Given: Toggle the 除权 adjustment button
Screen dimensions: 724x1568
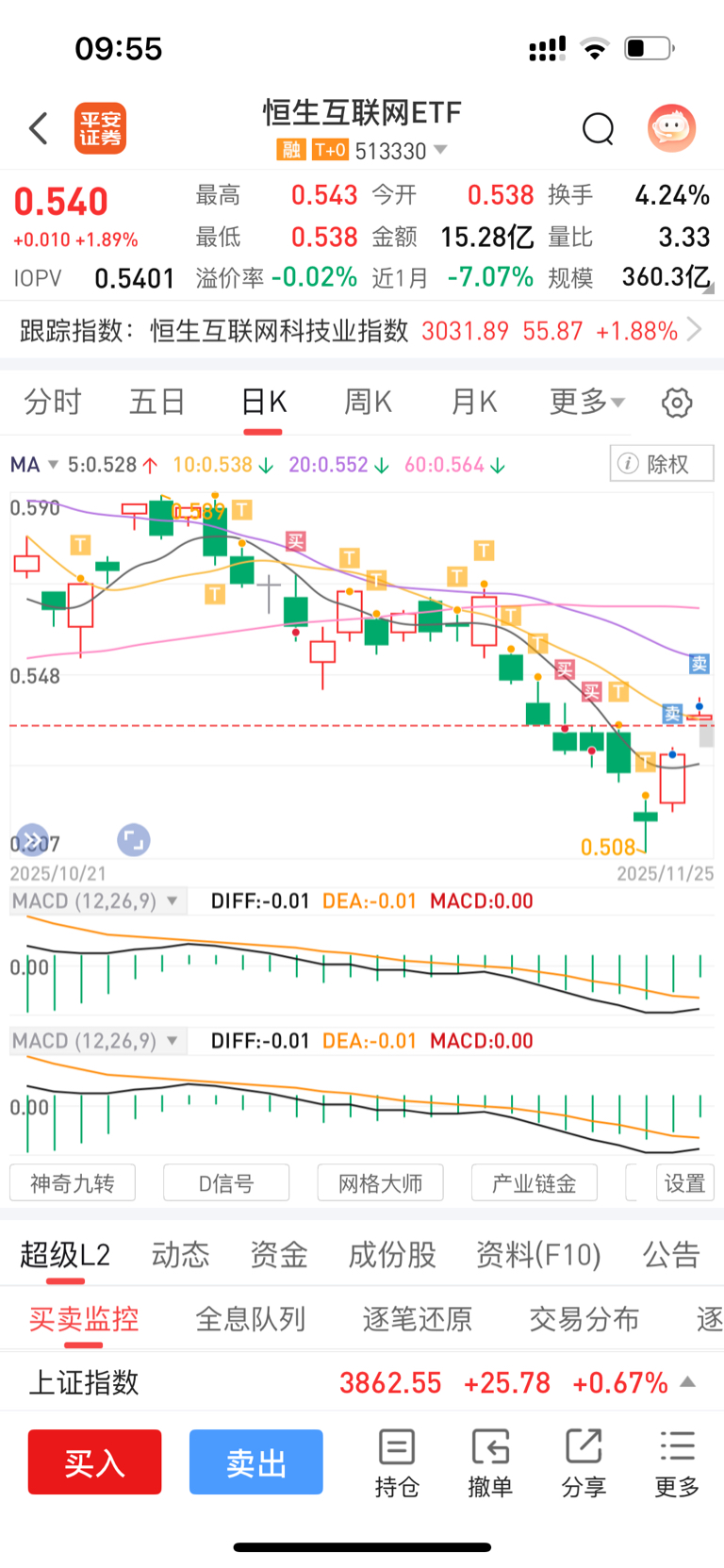Looking at the screenshot, I should 662,464.
